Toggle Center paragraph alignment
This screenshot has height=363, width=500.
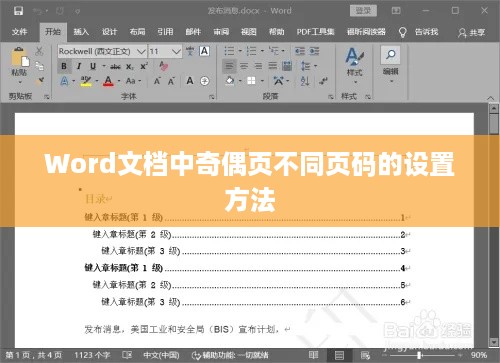click(x=244, y=66)
